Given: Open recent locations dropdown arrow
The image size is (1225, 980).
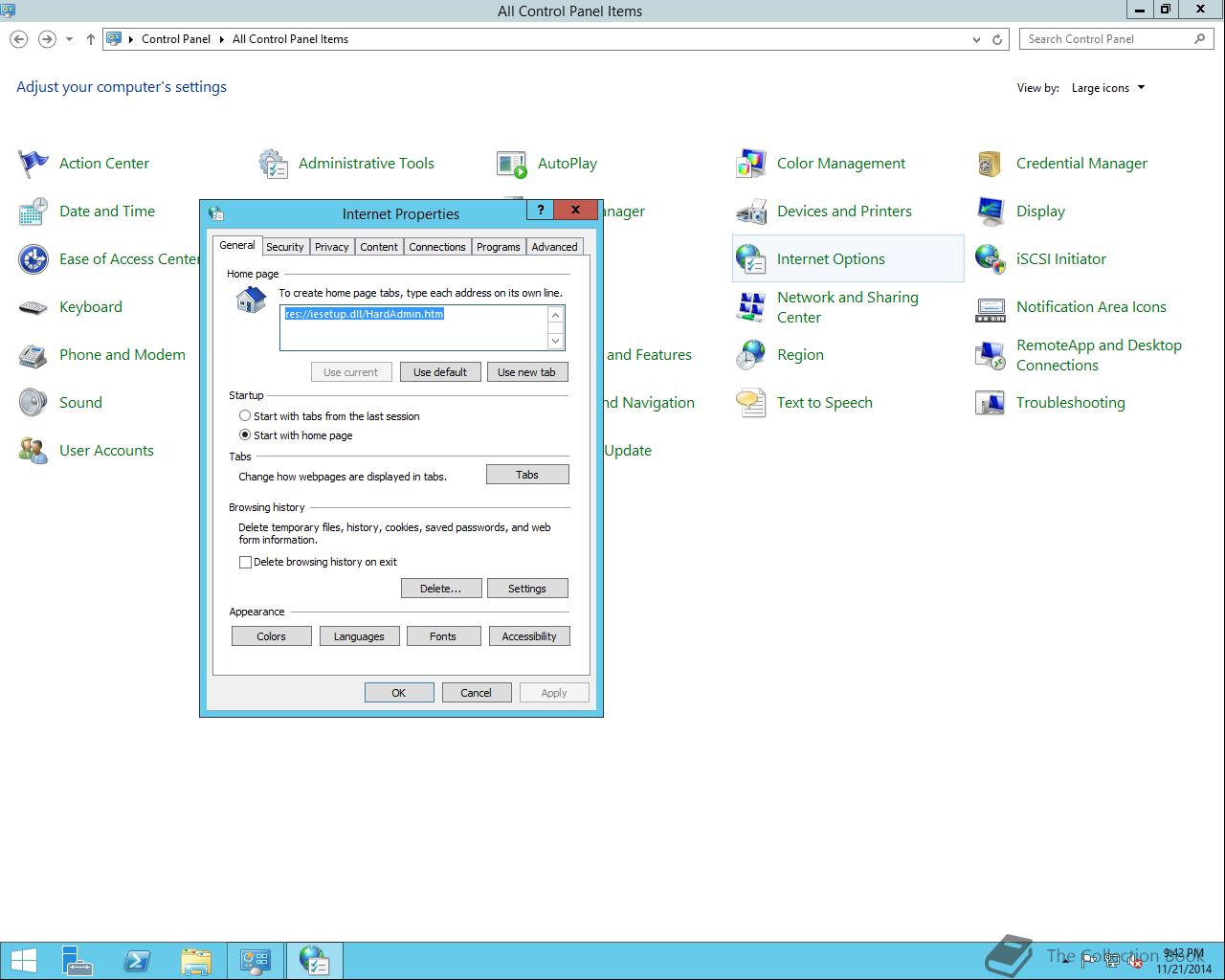Looking at the screenshot, I should click(69, 39).
